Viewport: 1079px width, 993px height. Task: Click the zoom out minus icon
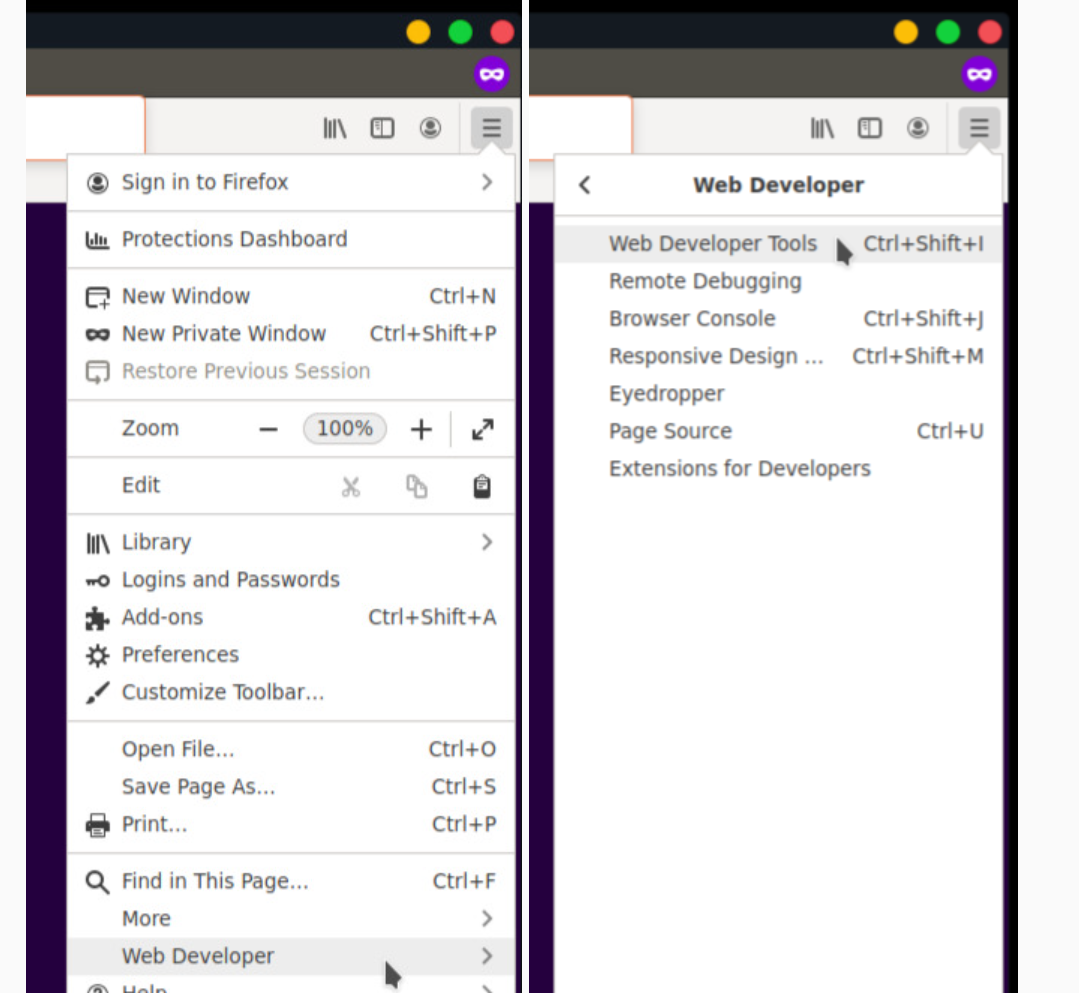pos(268,430)
